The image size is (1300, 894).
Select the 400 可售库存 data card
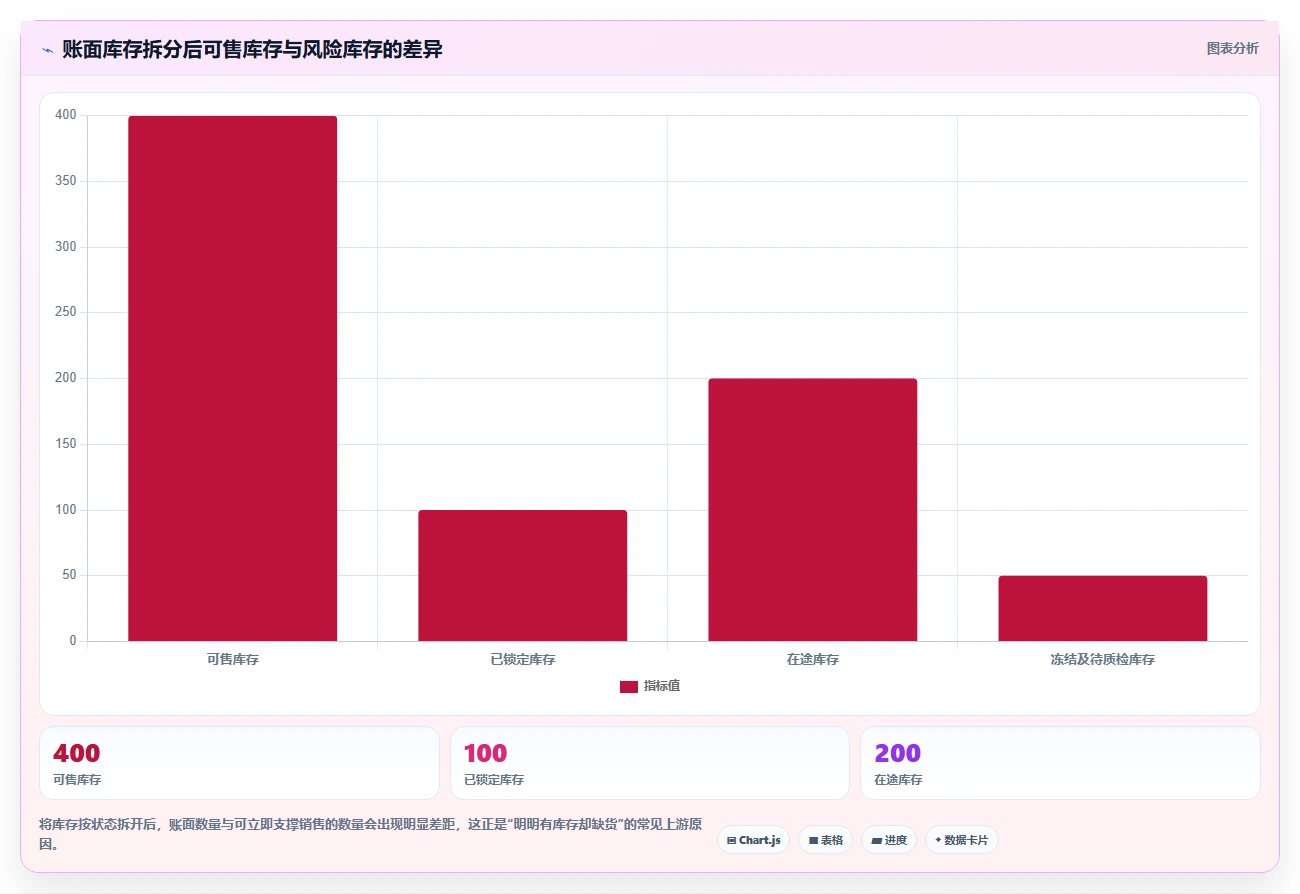point(239,763)
